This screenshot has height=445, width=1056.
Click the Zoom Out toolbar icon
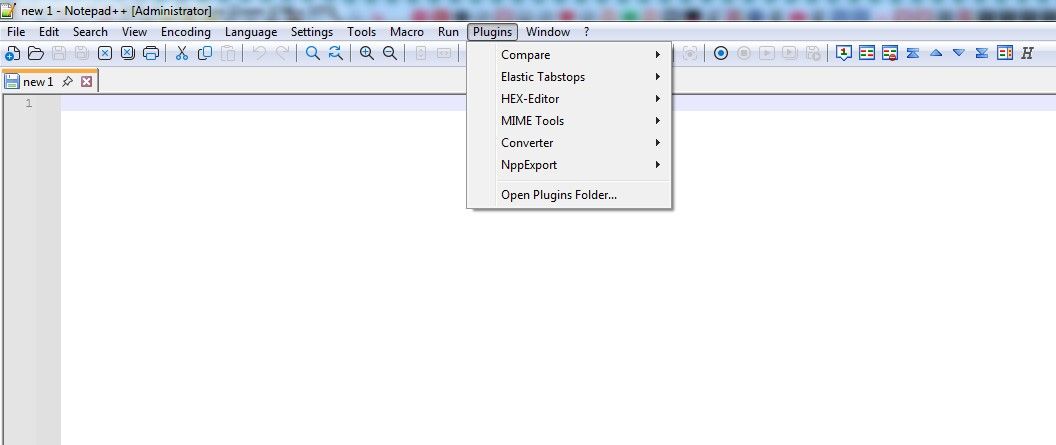(x=389, y=54)
